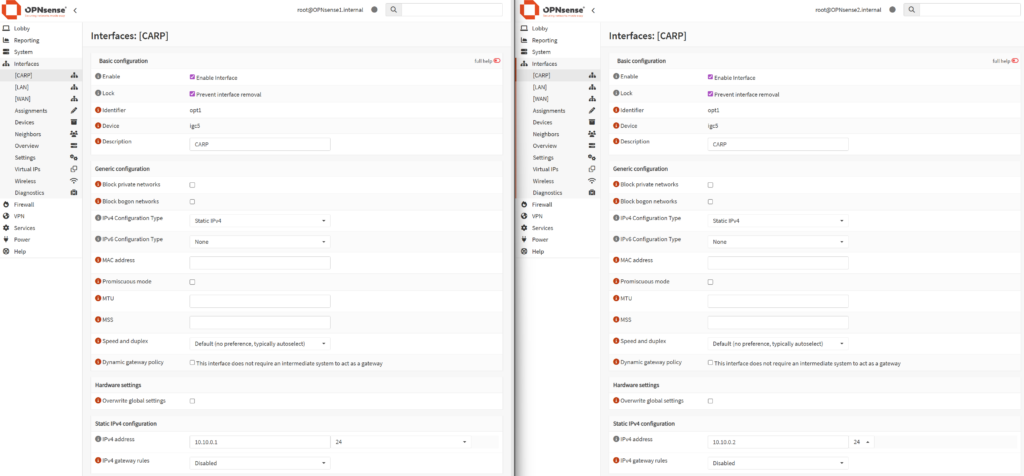Open Virtual IPs in OPNsense1 sidebar

pyautogui.click(x=28, y=169)
